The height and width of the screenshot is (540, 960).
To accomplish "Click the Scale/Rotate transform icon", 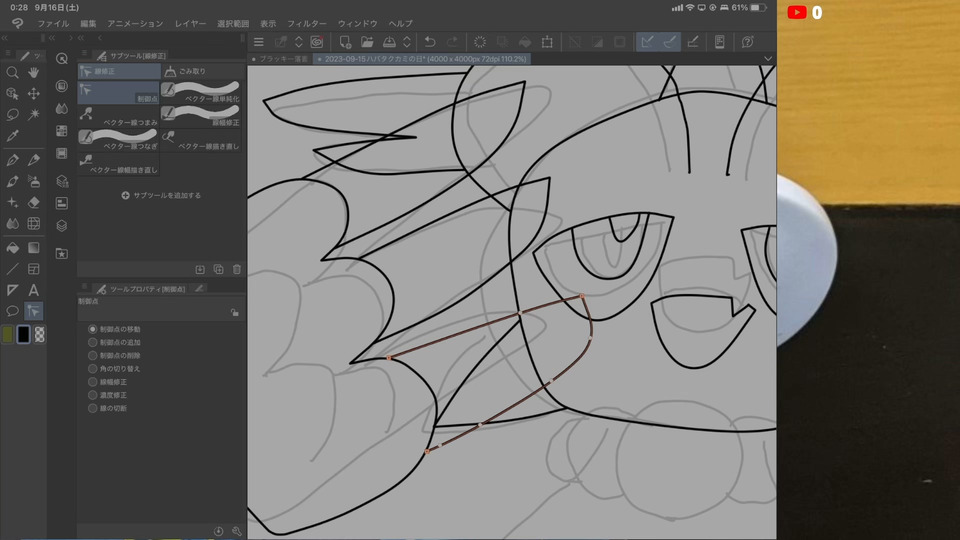I will tap(547, 42).
